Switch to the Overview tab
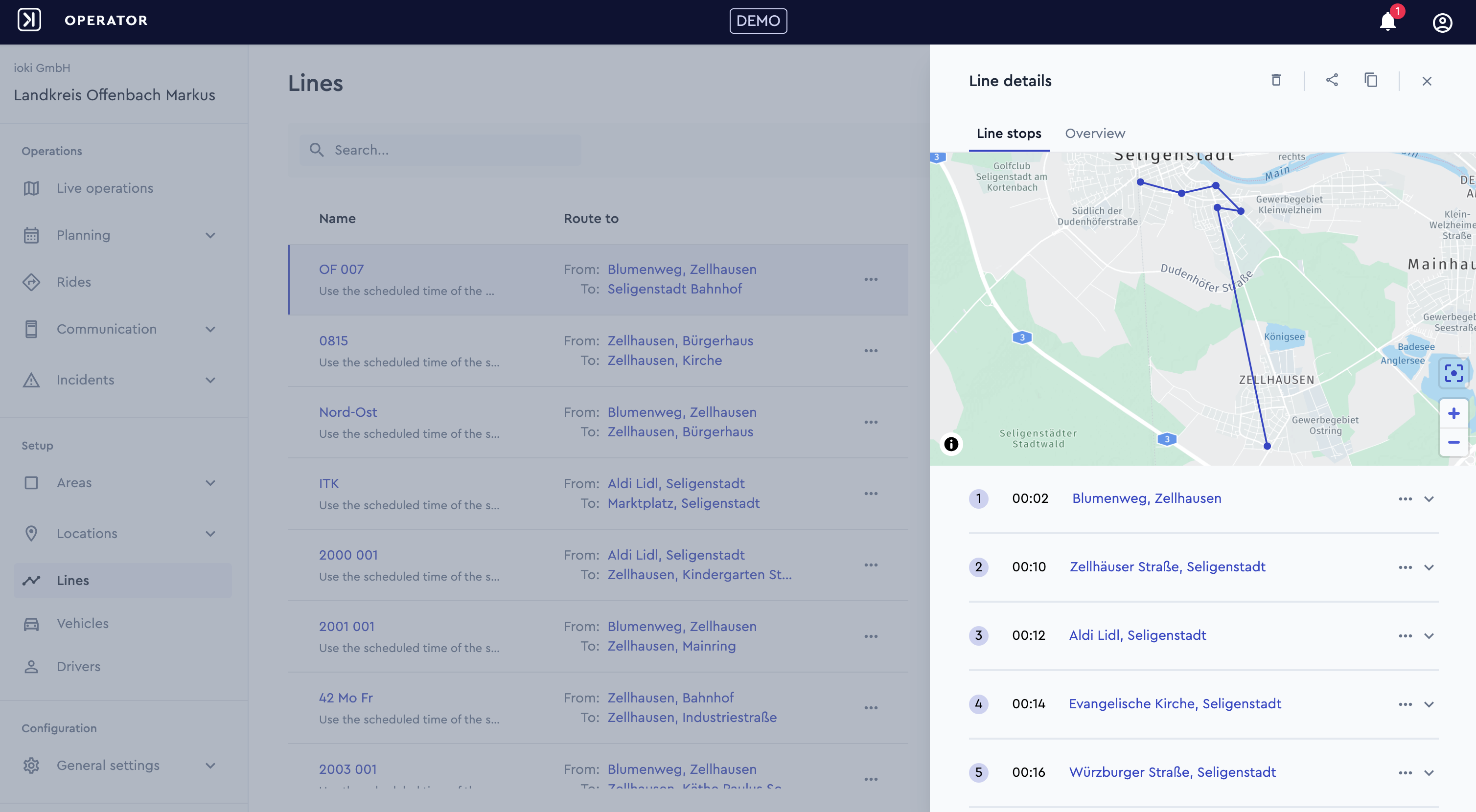This screenshot has height=812, width=1476. pyautogui.click(x=1094, y=134)
